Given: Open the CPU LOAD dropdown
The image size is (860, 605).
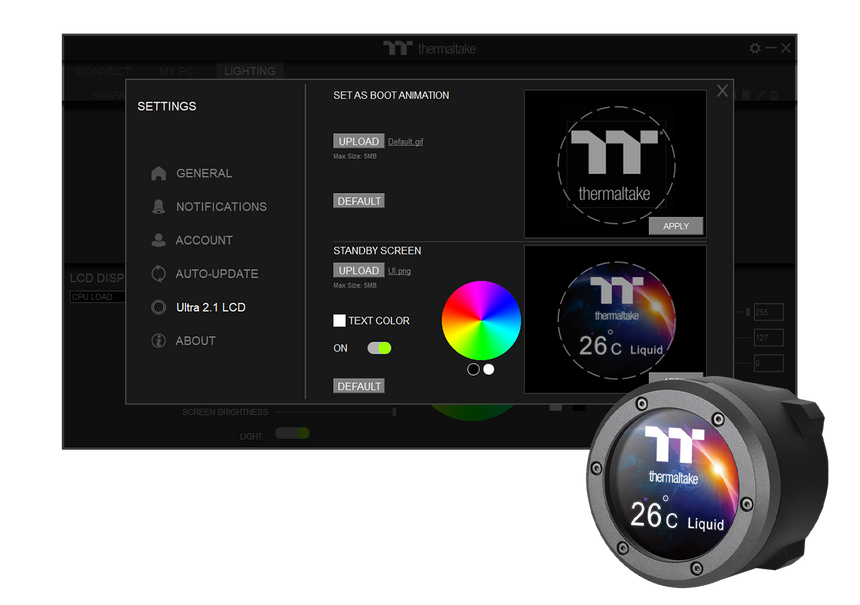Looking at the screenshot, I should click(97, 295).
